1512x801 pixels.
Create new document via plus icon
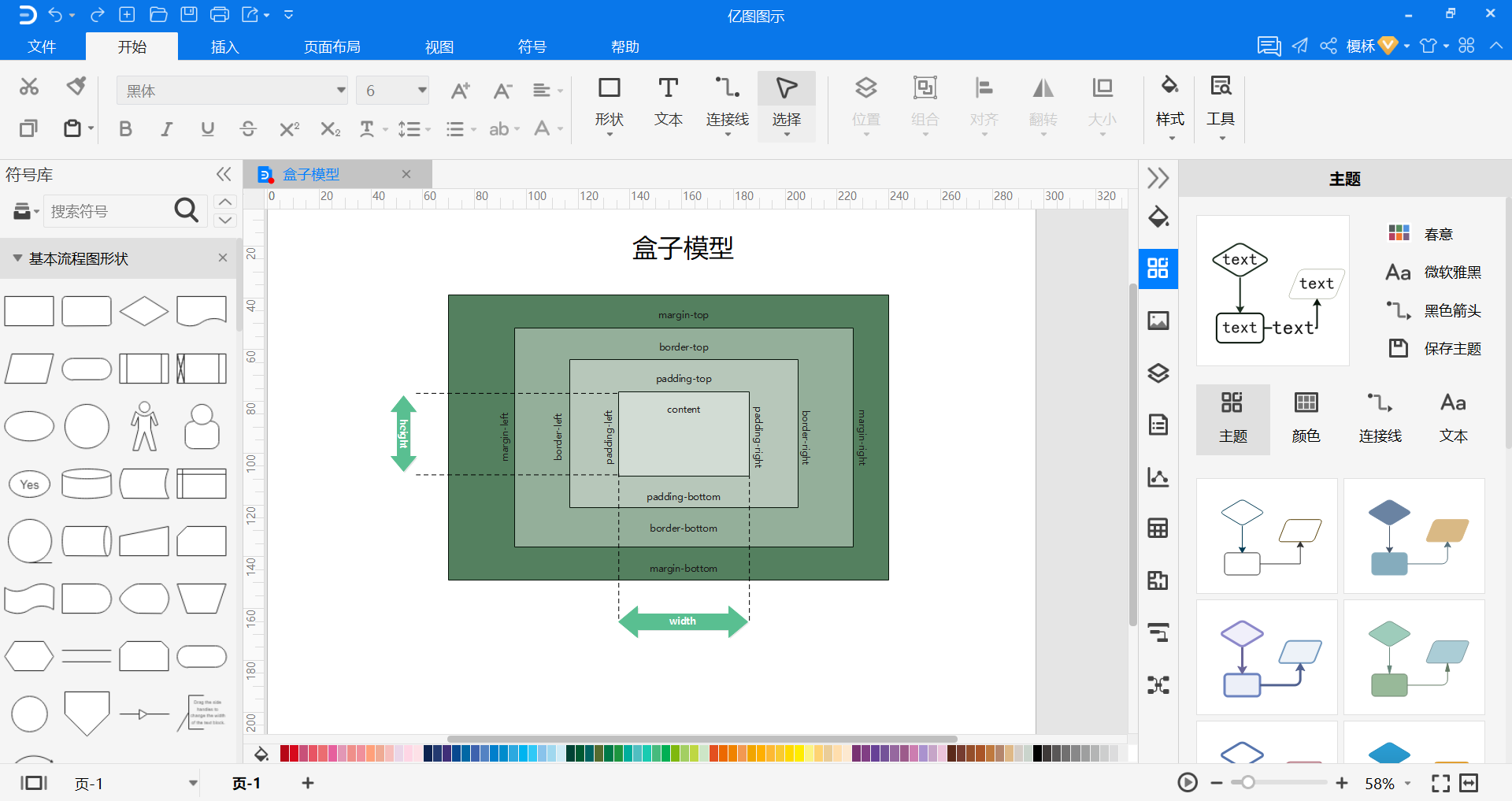pos(127,15)
